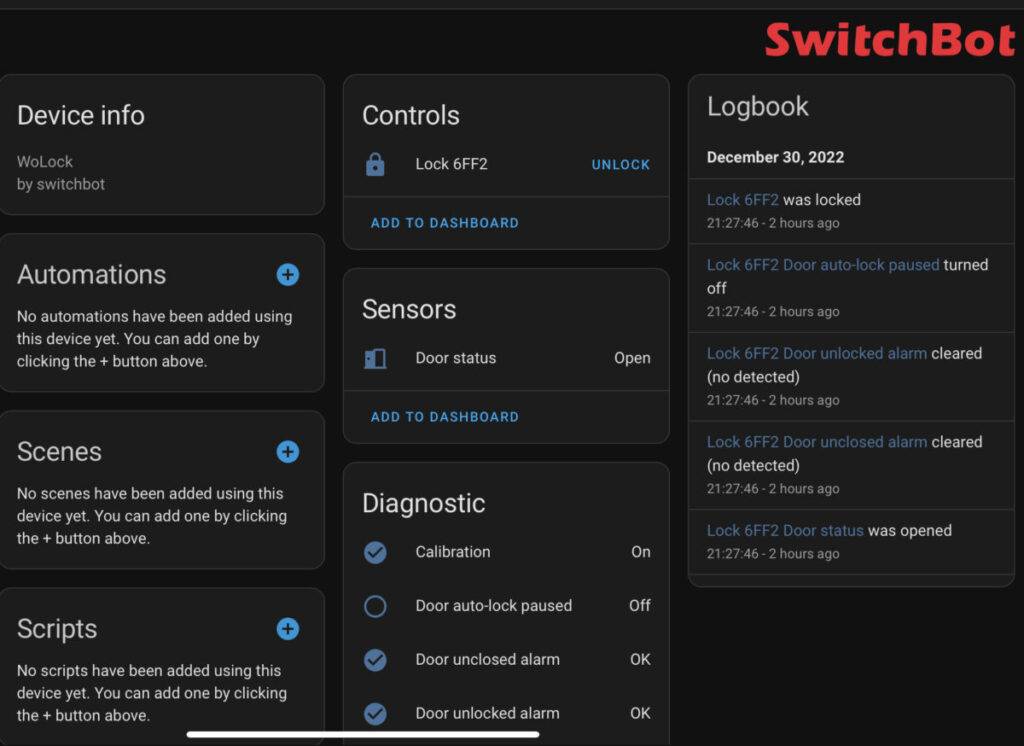Add the Controls card to dashboard
The image size is (1024, 746).
(443, 222)
